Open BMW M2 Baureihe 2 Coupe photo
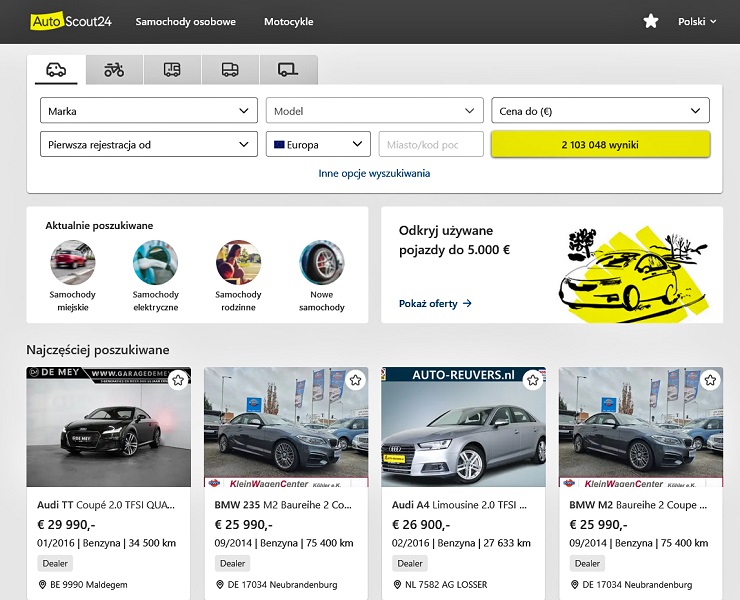Viewport: 740px width, 600px height. [x=641, y=427]
